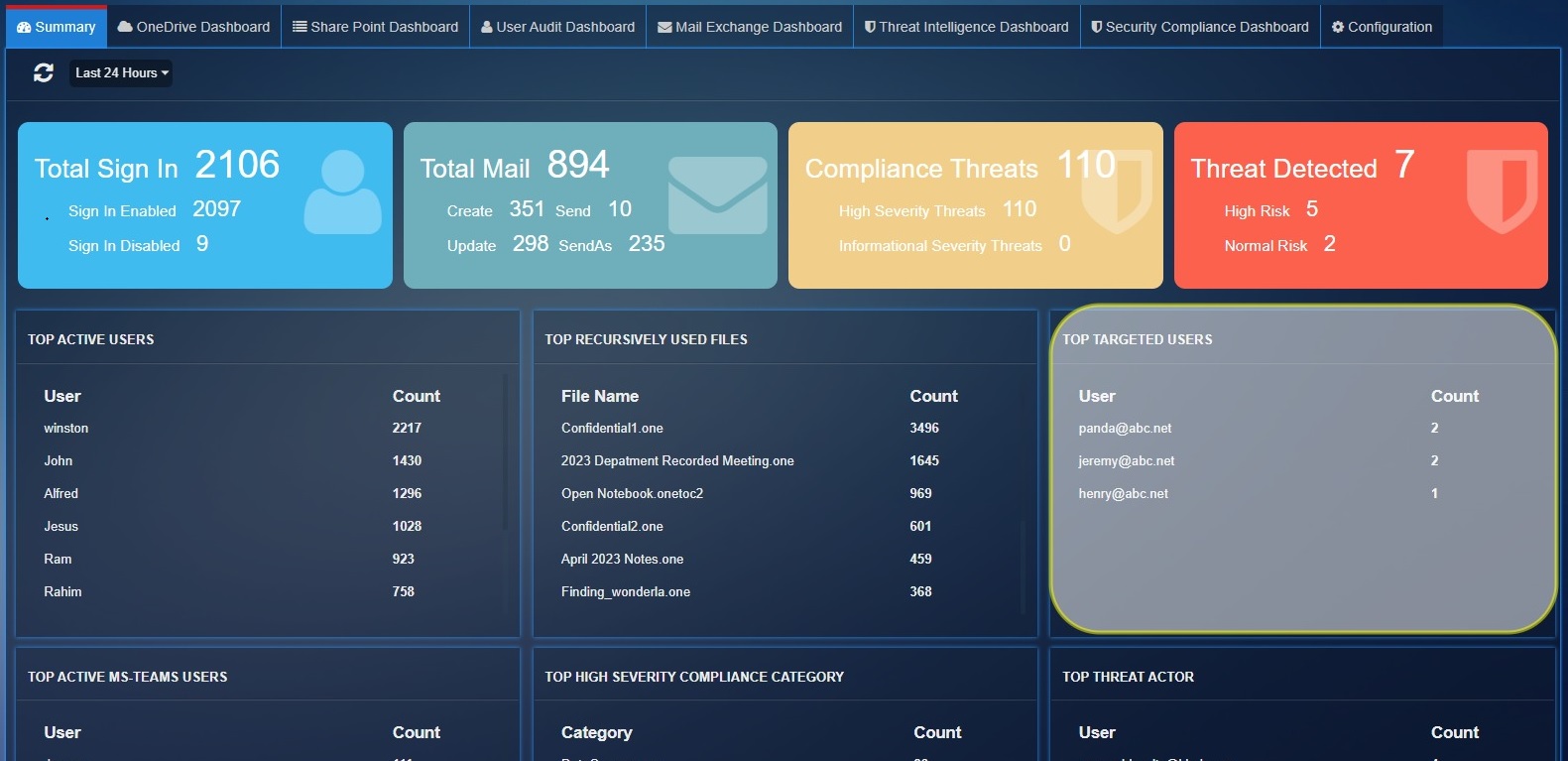Viewport: 1568px width, 761px height.
Task: Switch to the Summary tab
Action: click(x=57, y=27)
